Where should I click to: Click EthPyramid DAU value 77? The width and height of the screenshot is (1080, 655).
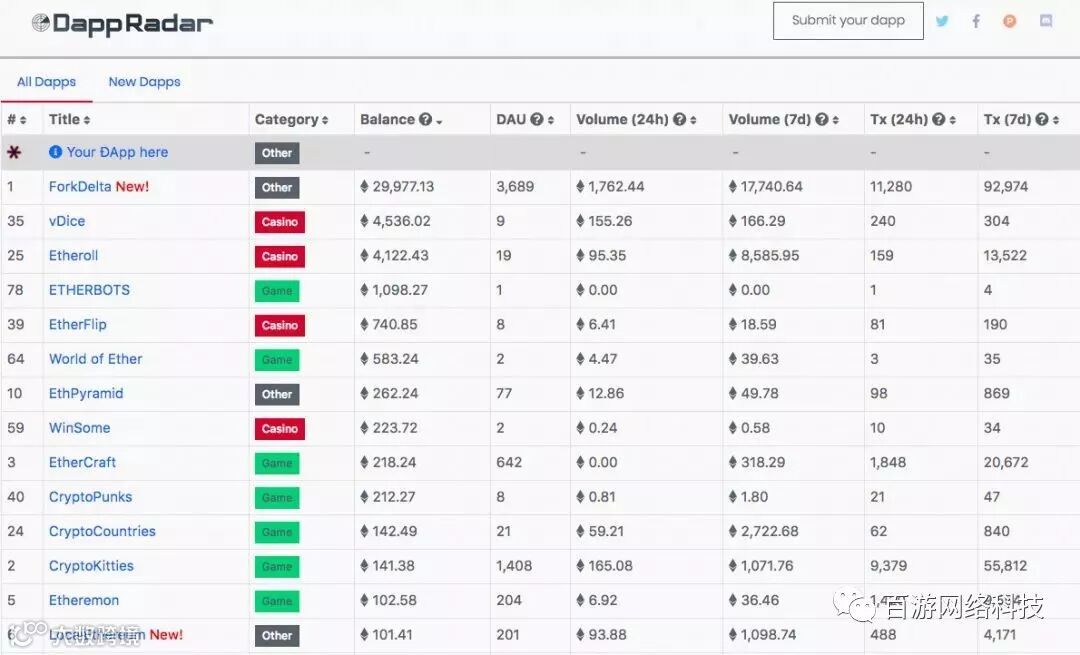click(503, 393)
